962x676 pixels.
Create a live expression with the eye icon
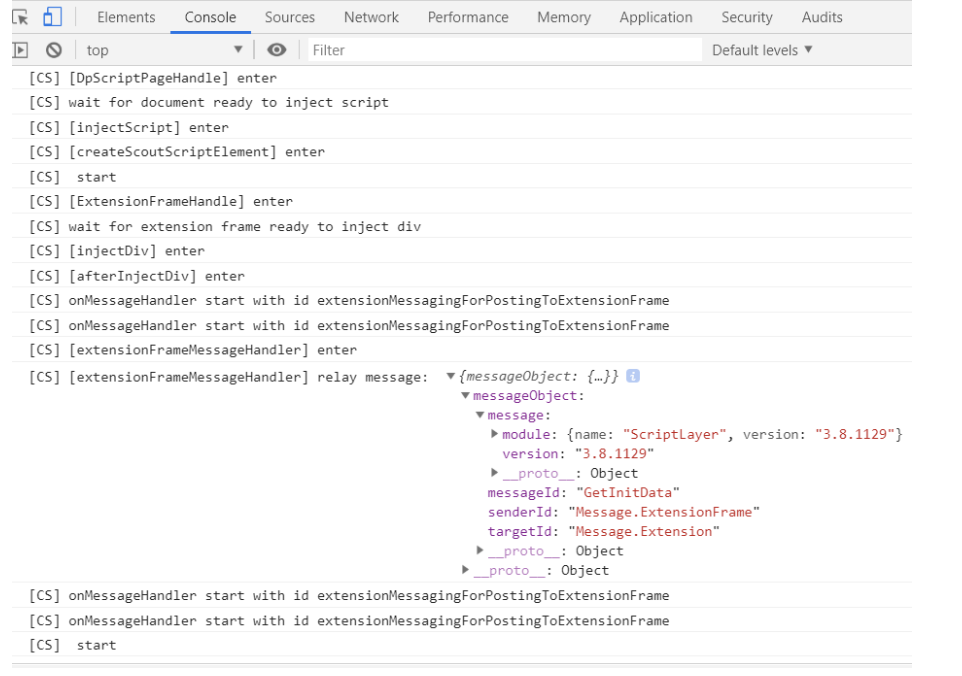point(274,49)
